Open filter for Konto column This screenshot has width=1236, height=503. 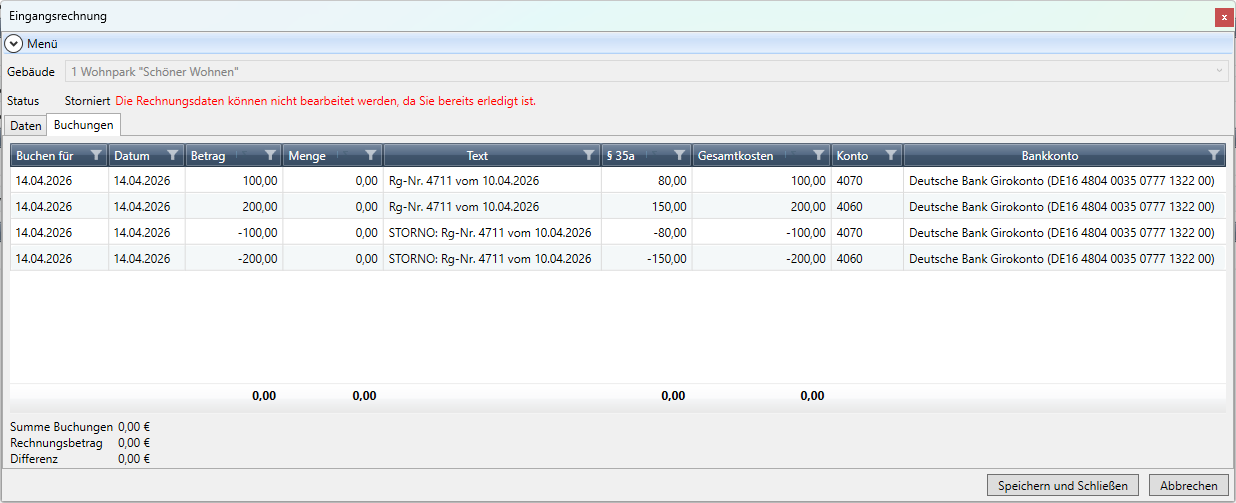point(891,156)
